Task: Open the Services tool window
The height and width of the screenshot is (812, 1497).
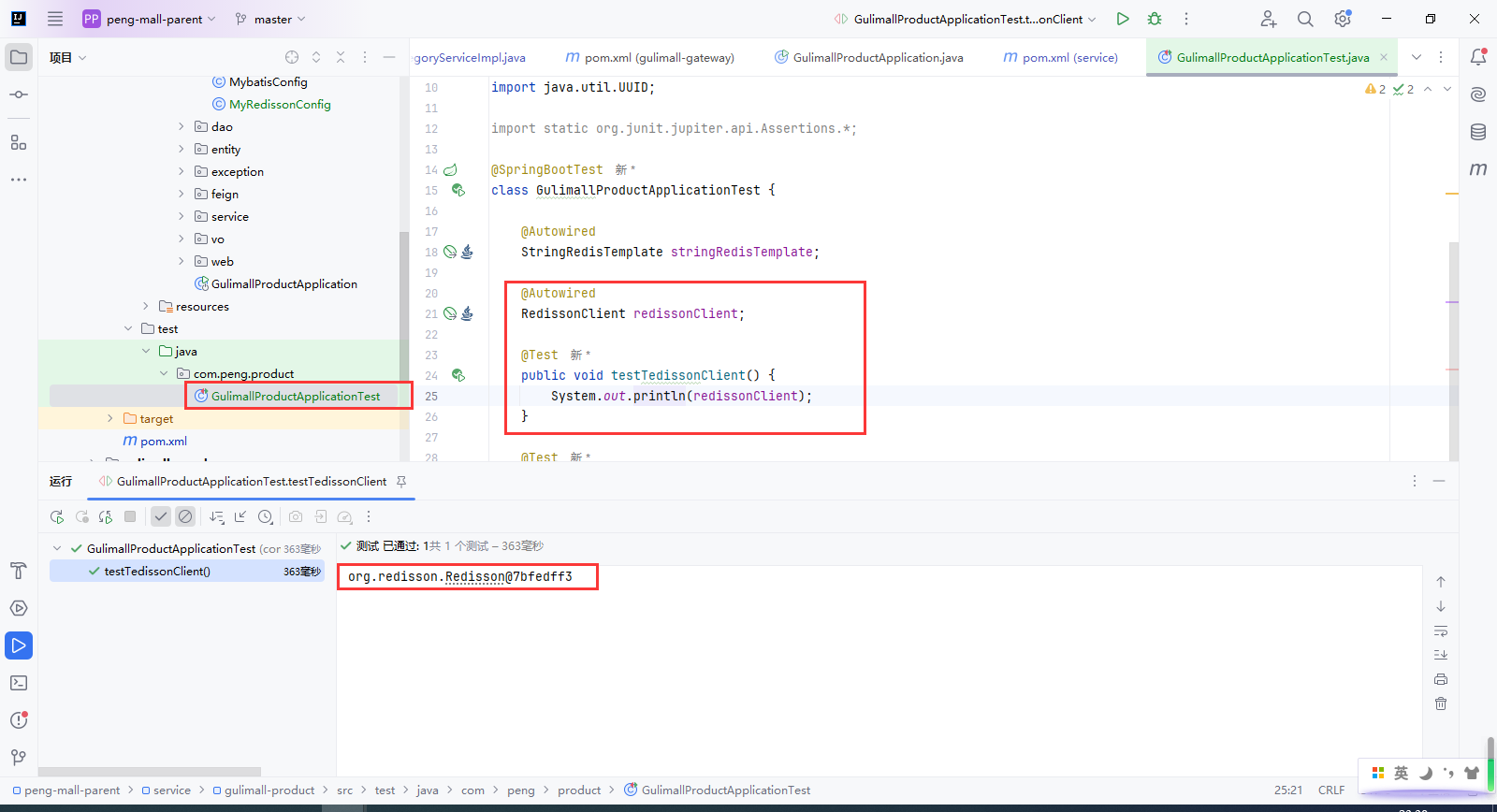Action: 19,608
